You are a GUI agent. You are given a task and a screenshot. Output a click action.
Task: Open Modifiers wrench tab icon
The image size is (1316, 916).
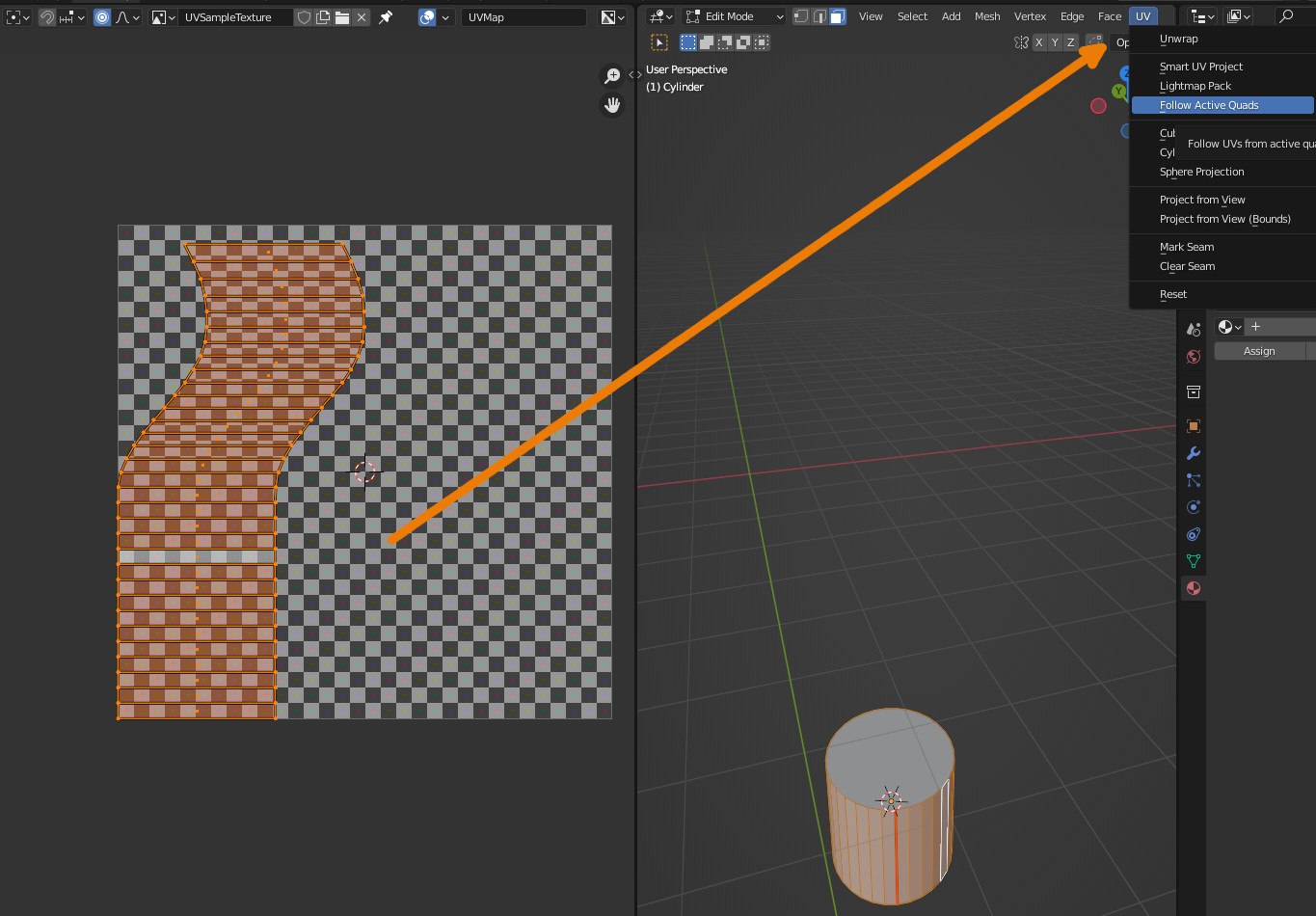click(1194, 453)
